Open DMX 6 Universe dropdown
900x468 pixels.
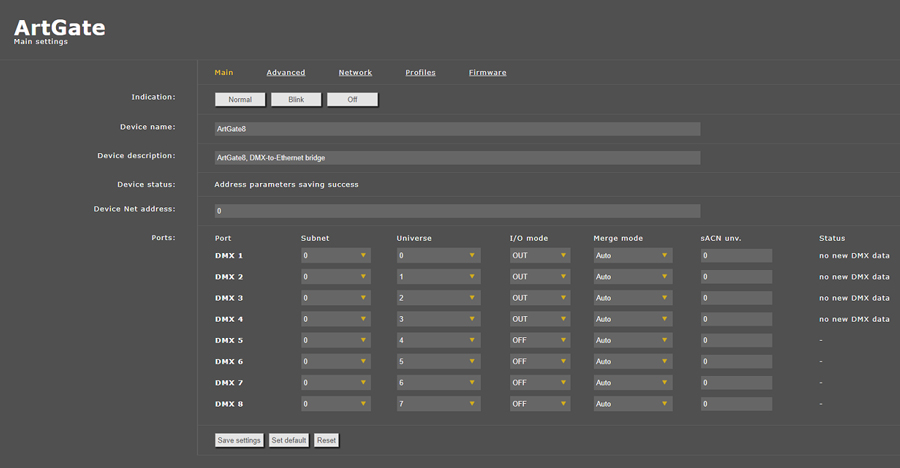(x=439, y=362)
